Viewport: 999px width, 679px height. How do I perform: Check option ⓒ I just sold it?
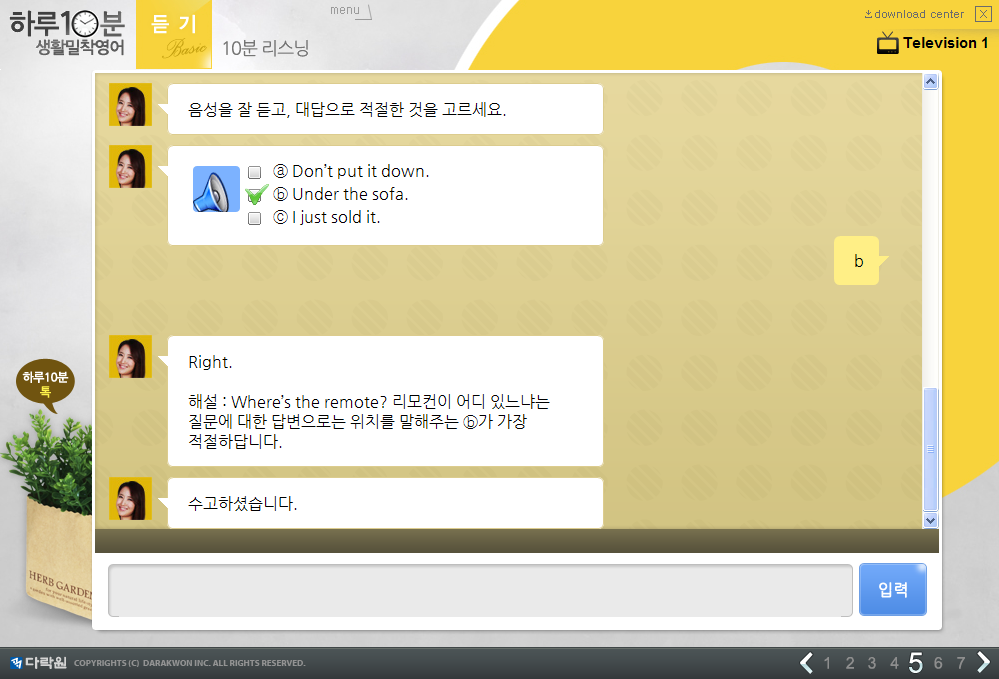(x=254, y=218)
